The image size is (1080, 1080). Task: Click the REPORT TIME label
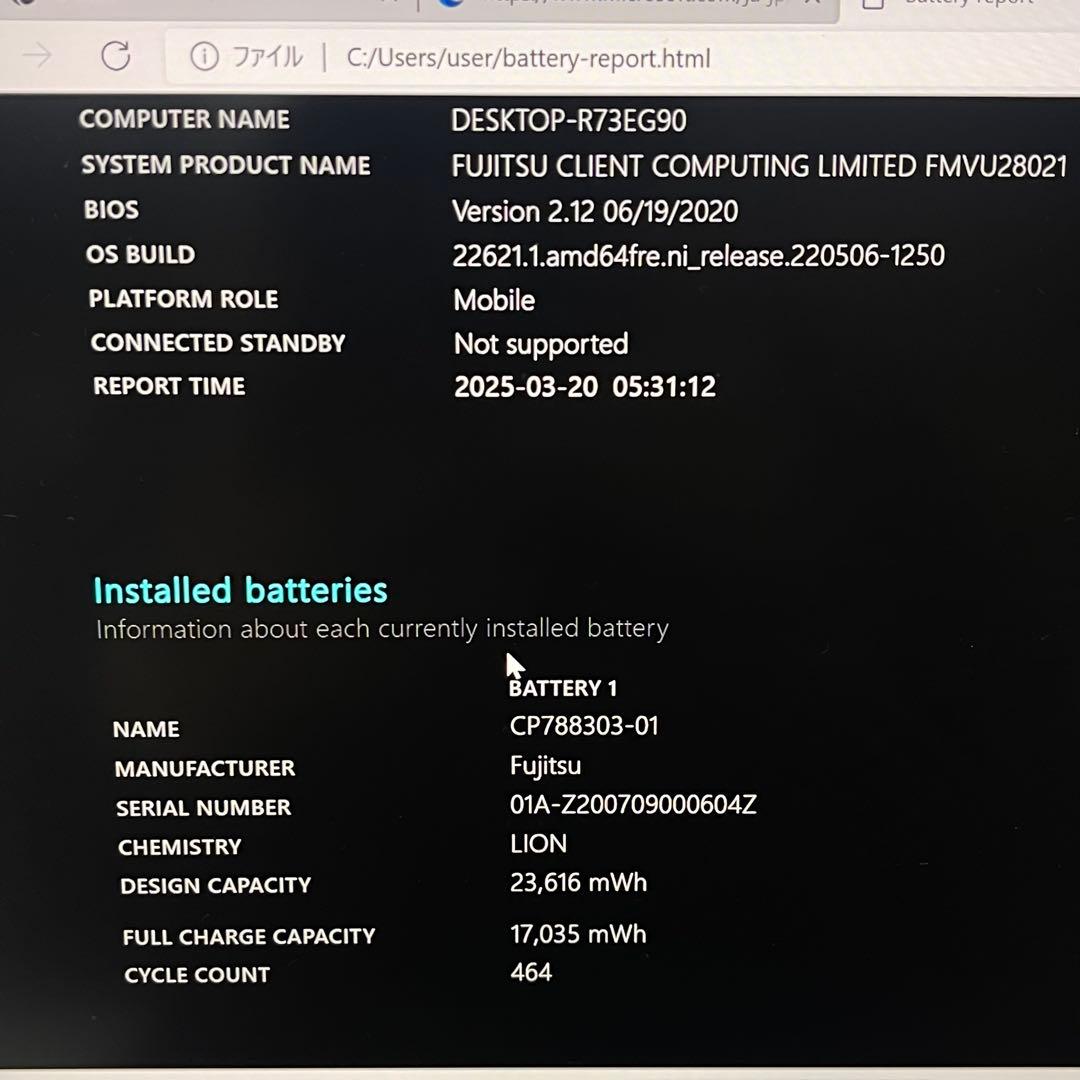(x=169, y=386)
